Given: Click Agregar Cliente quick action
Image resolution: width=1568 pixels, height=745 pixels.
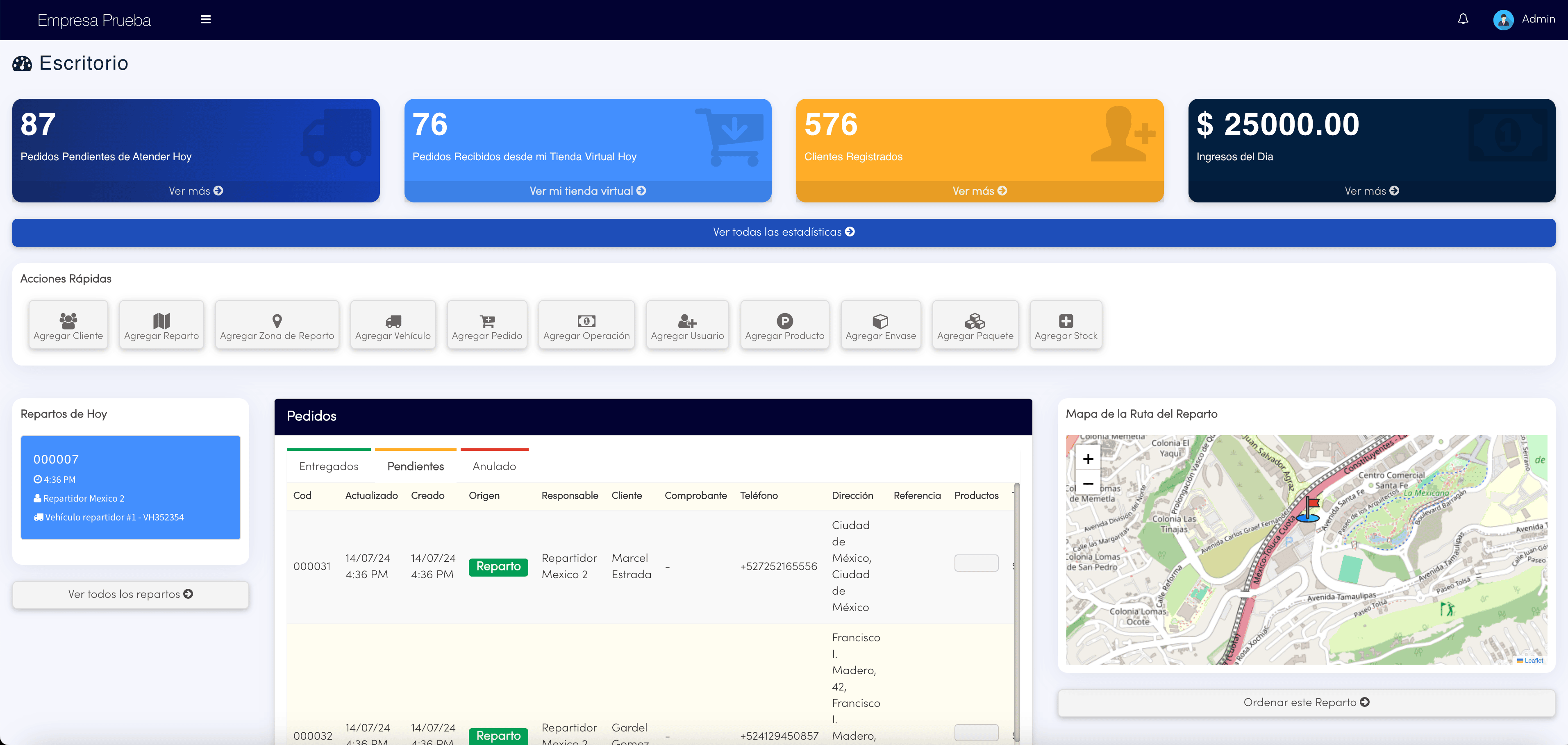Looking at the screenshot, I should pos(68,325).
